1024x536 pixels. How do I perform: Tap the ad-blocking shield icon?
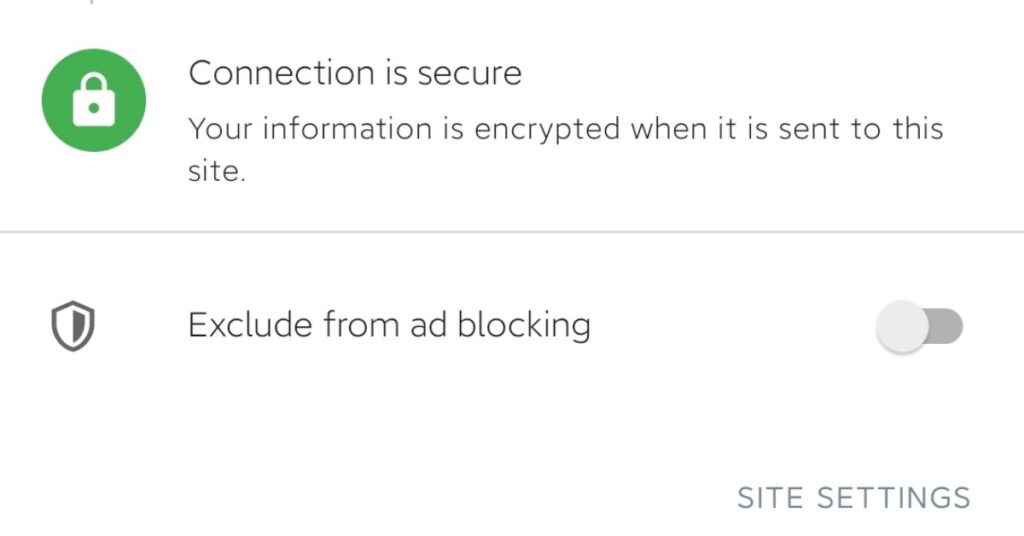click(x=73, y=326)
